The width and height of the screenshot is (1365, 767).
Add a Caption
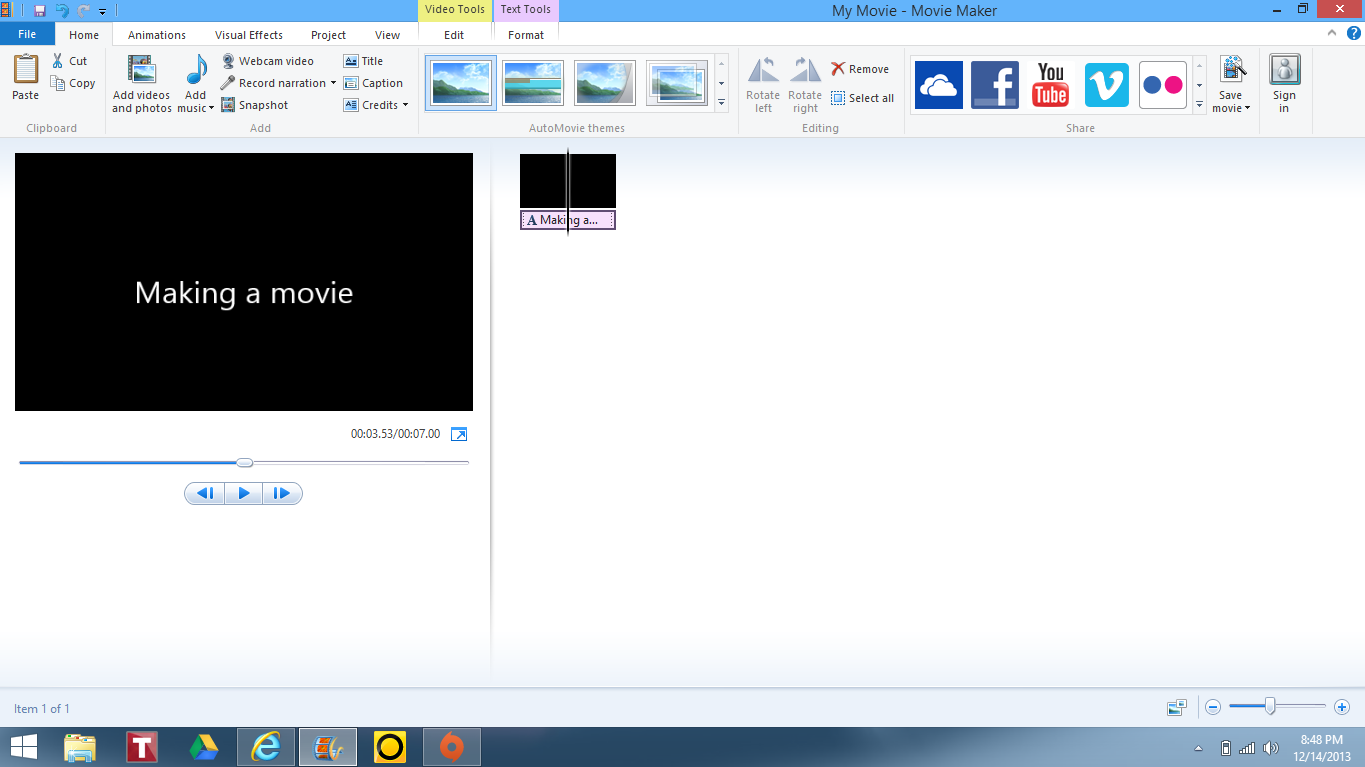(373, 83)
